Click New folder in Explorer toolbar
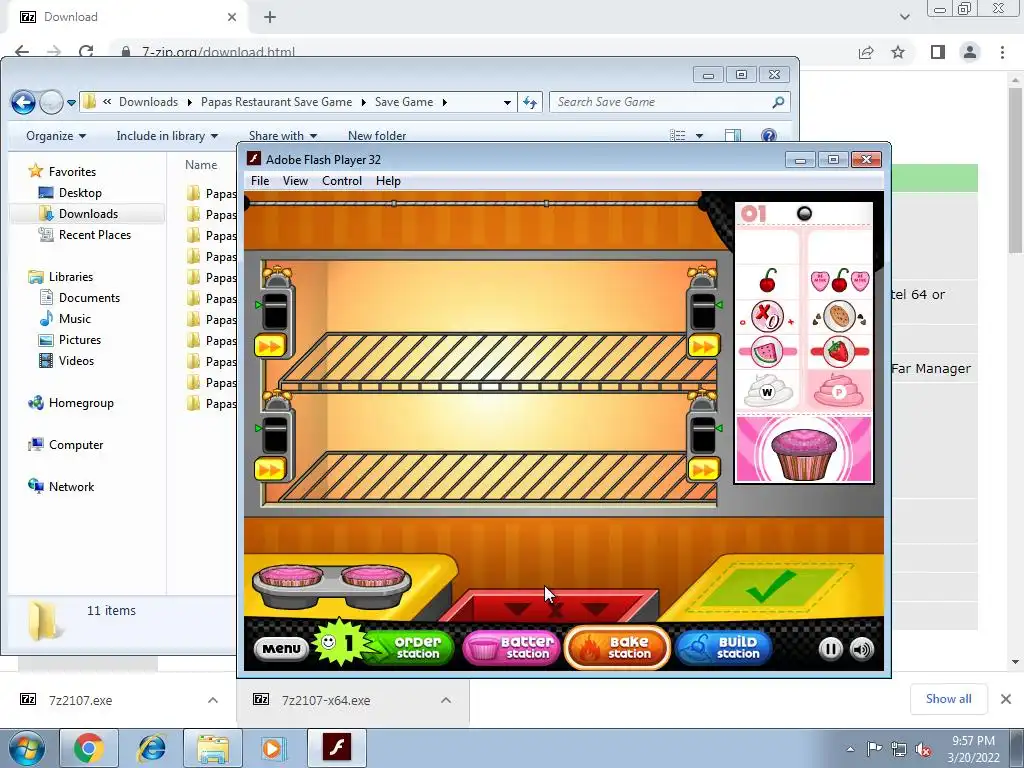 click(x=377, y=136)
